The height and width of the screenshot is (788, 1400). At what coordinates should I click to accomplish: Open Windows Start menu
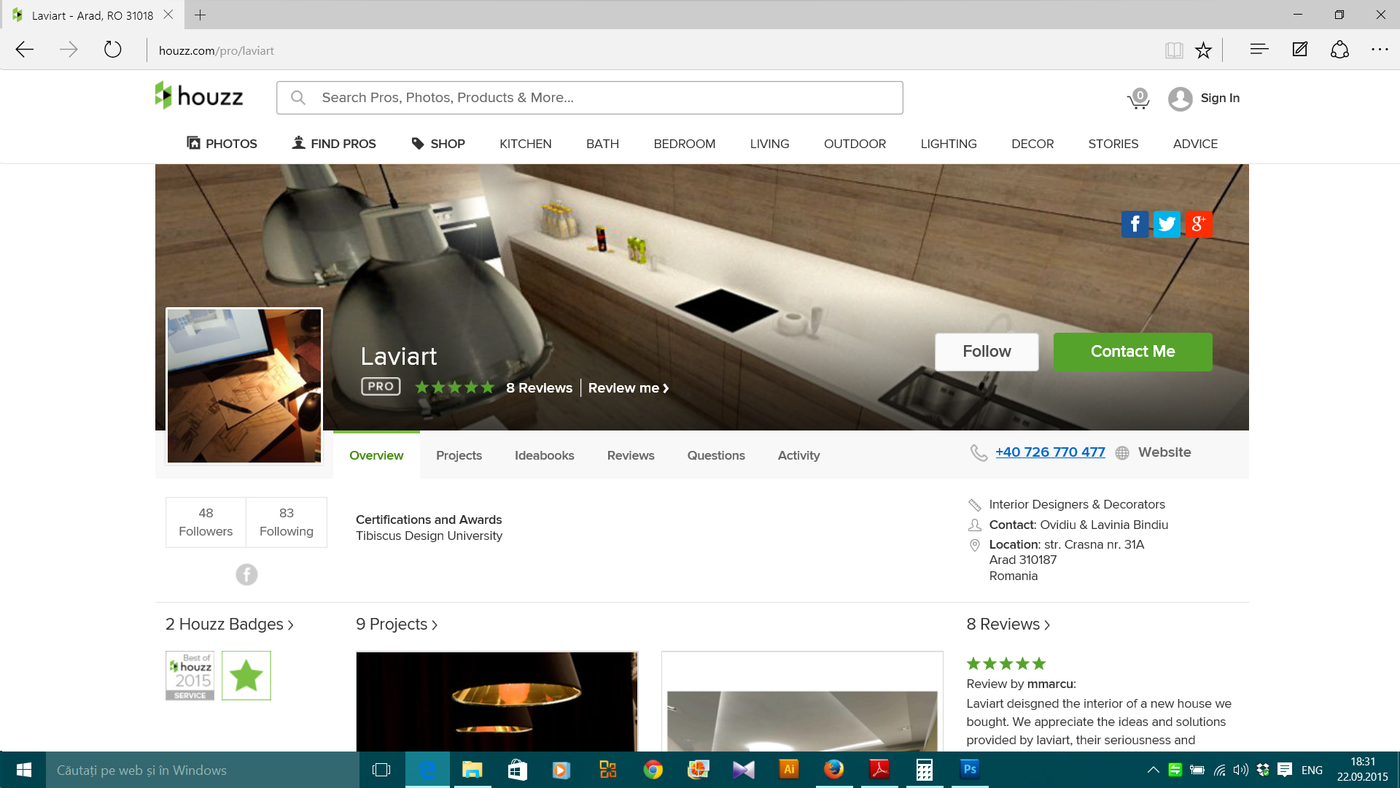(23, 770)
